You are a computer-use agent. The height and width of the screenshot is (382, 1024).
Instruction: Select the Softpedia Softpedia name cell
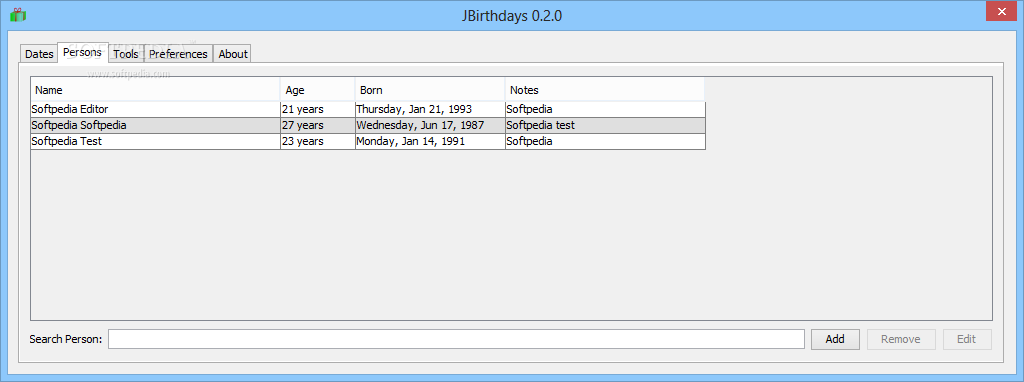click(155, 125)
